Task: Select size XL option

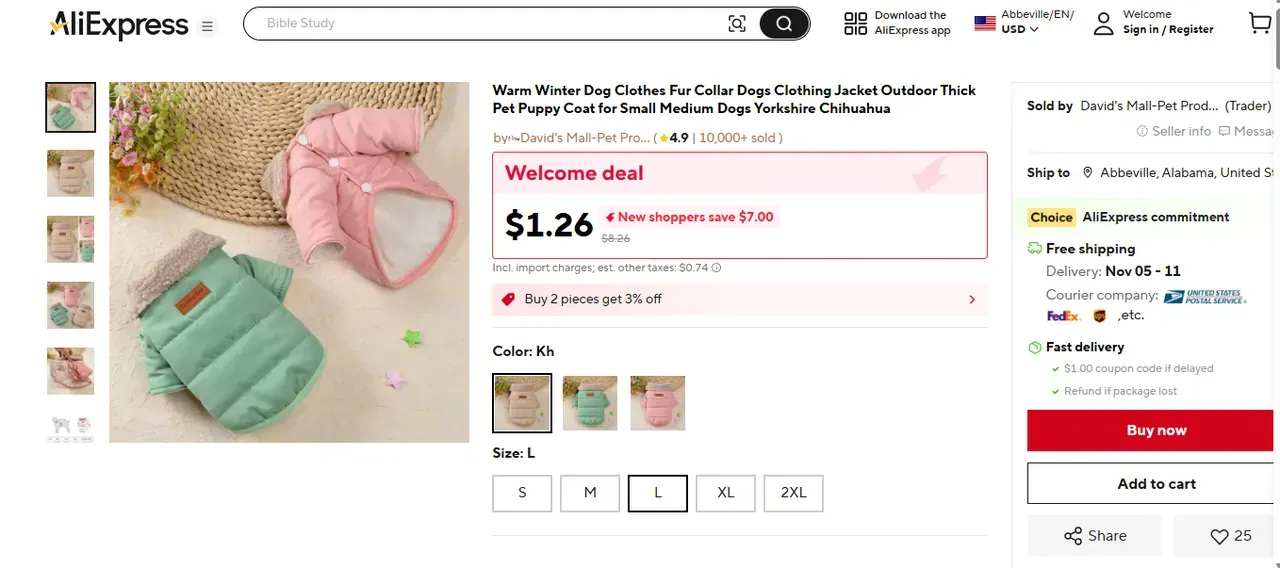Action: pyautogui.click(x=726, y=493)
